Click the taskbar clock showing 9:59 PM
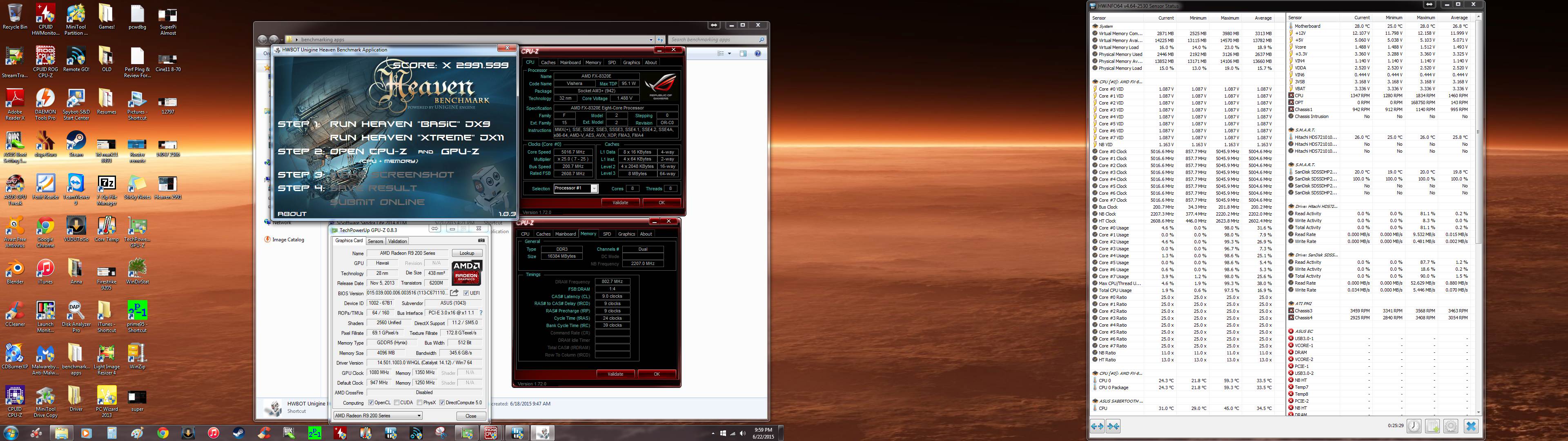The image size is (1568, 441). click(763, 433)
